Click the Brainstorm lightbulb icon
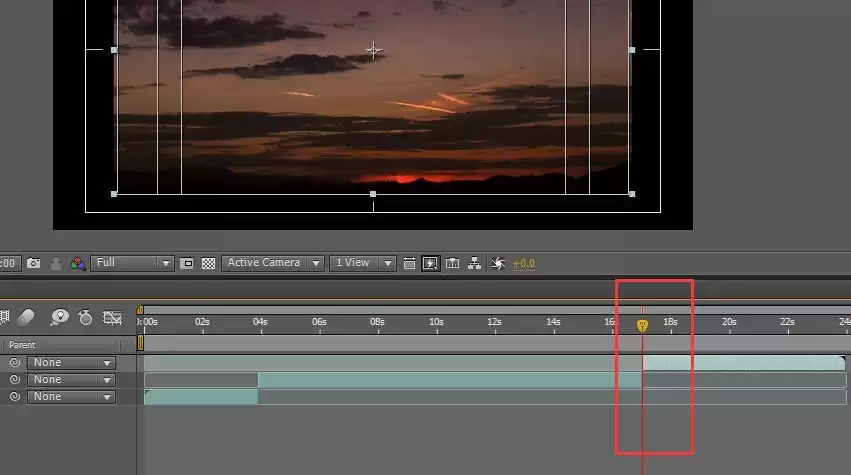Screen dimensions: 851x475 pos(59,316)
